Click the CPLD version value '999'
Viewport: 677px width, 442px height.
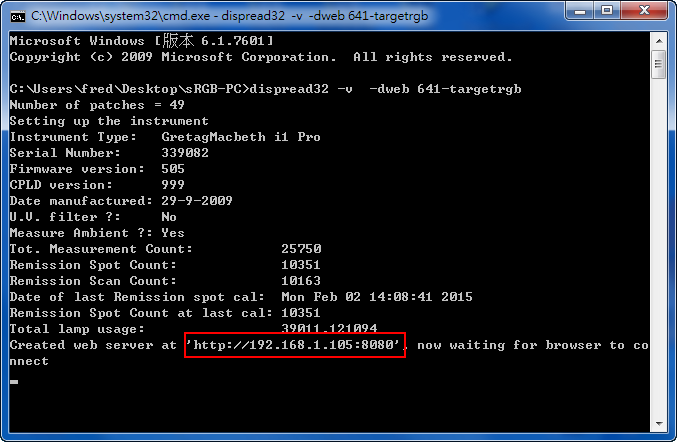[x=173, y=185]
